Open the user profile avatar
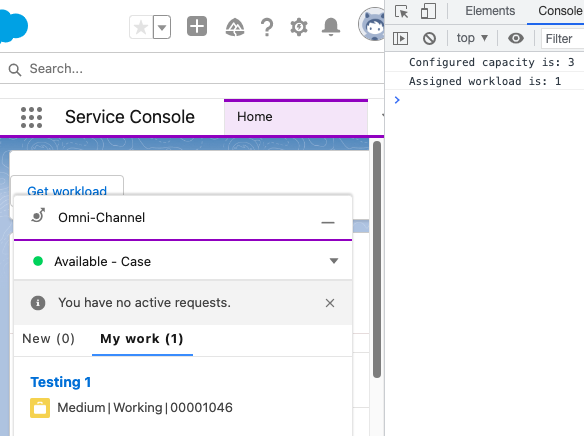 point(371,25)
